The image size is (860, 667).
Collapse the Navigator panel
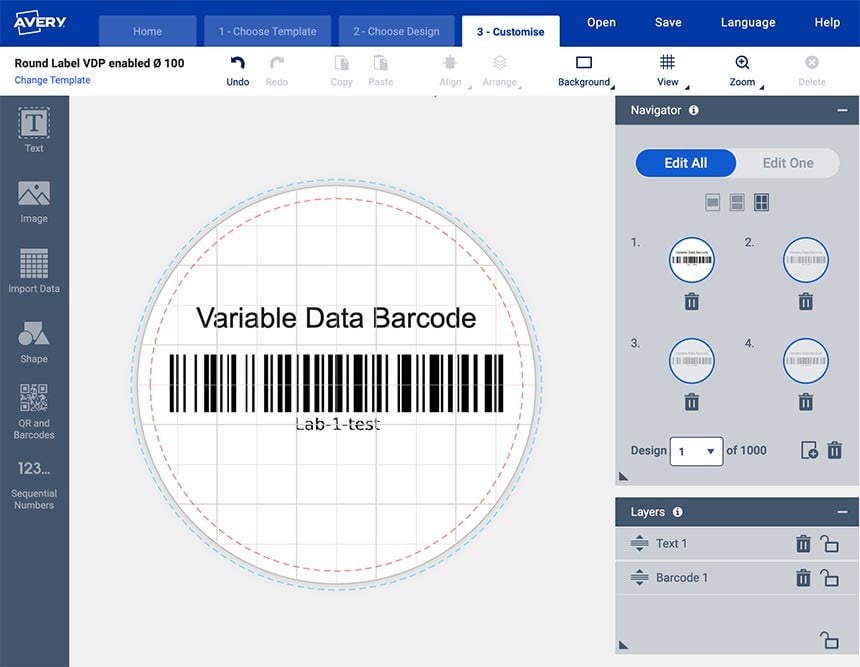tap(842, 110)
